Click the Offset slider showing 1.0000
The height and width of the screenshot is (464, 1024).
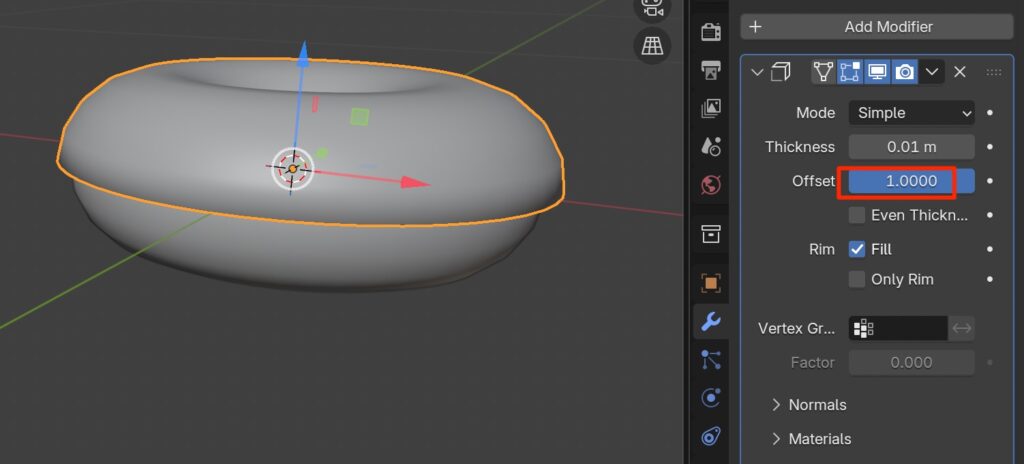click(x=911, y=181)
